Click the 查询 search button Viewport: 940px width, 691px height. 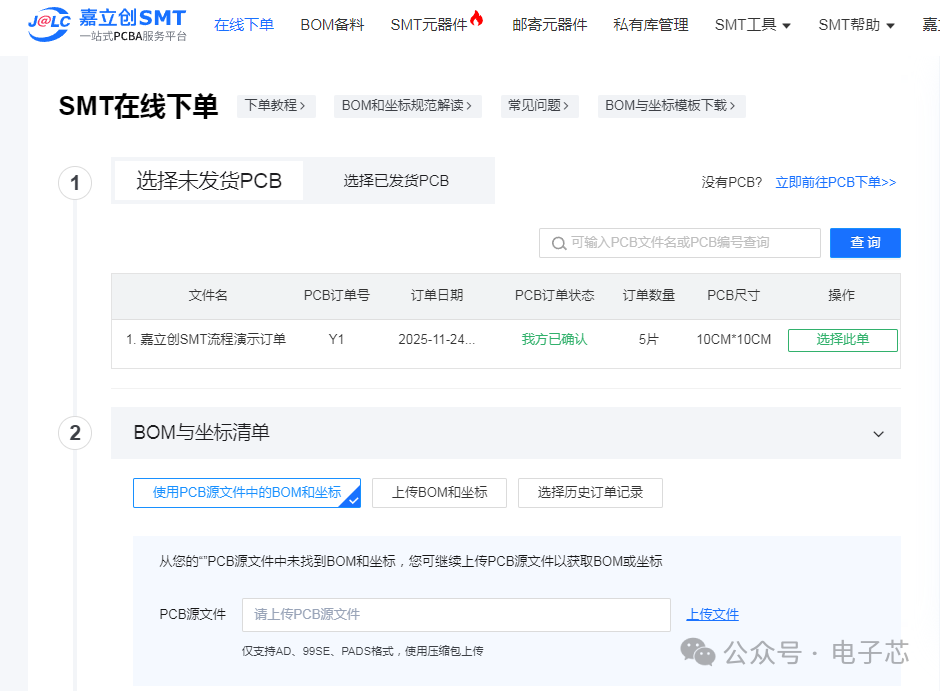pos(864,242)
